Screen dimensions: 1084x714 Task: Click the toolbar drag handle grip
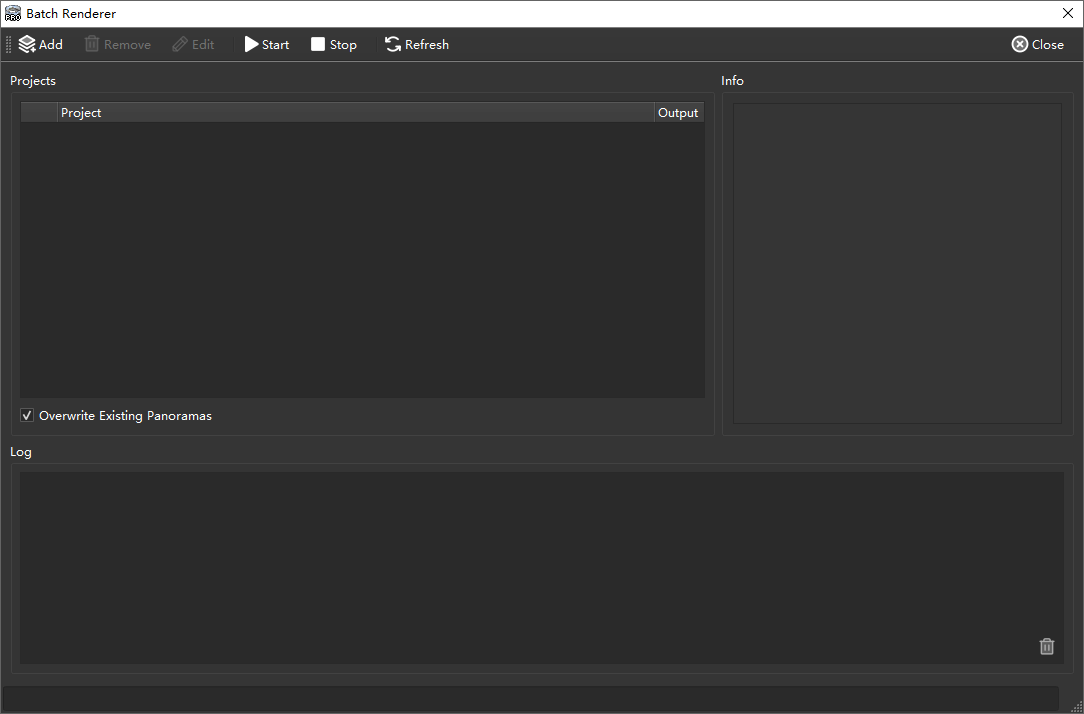coord(8,44)
